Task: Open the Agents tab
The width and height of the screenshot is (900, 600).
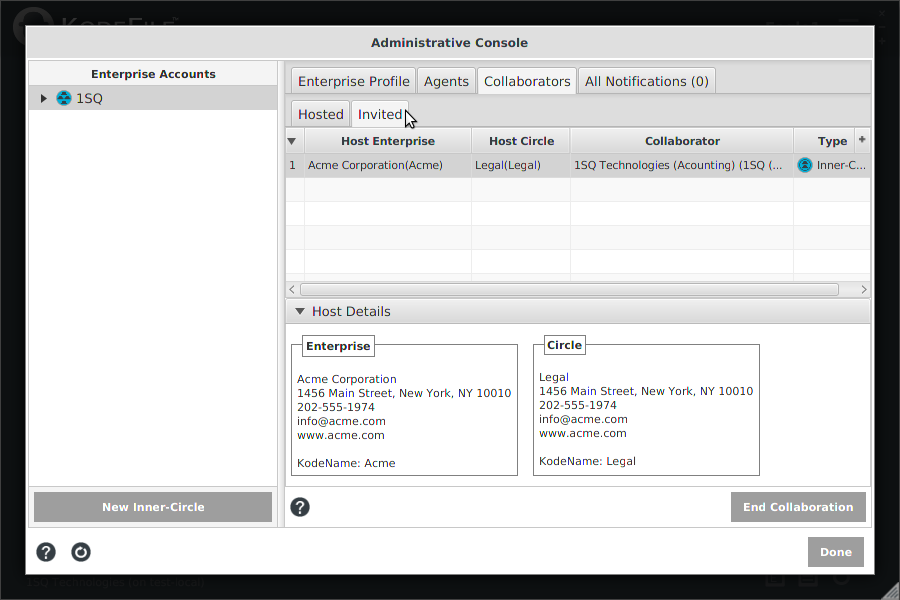Action: tap(446, 82)
